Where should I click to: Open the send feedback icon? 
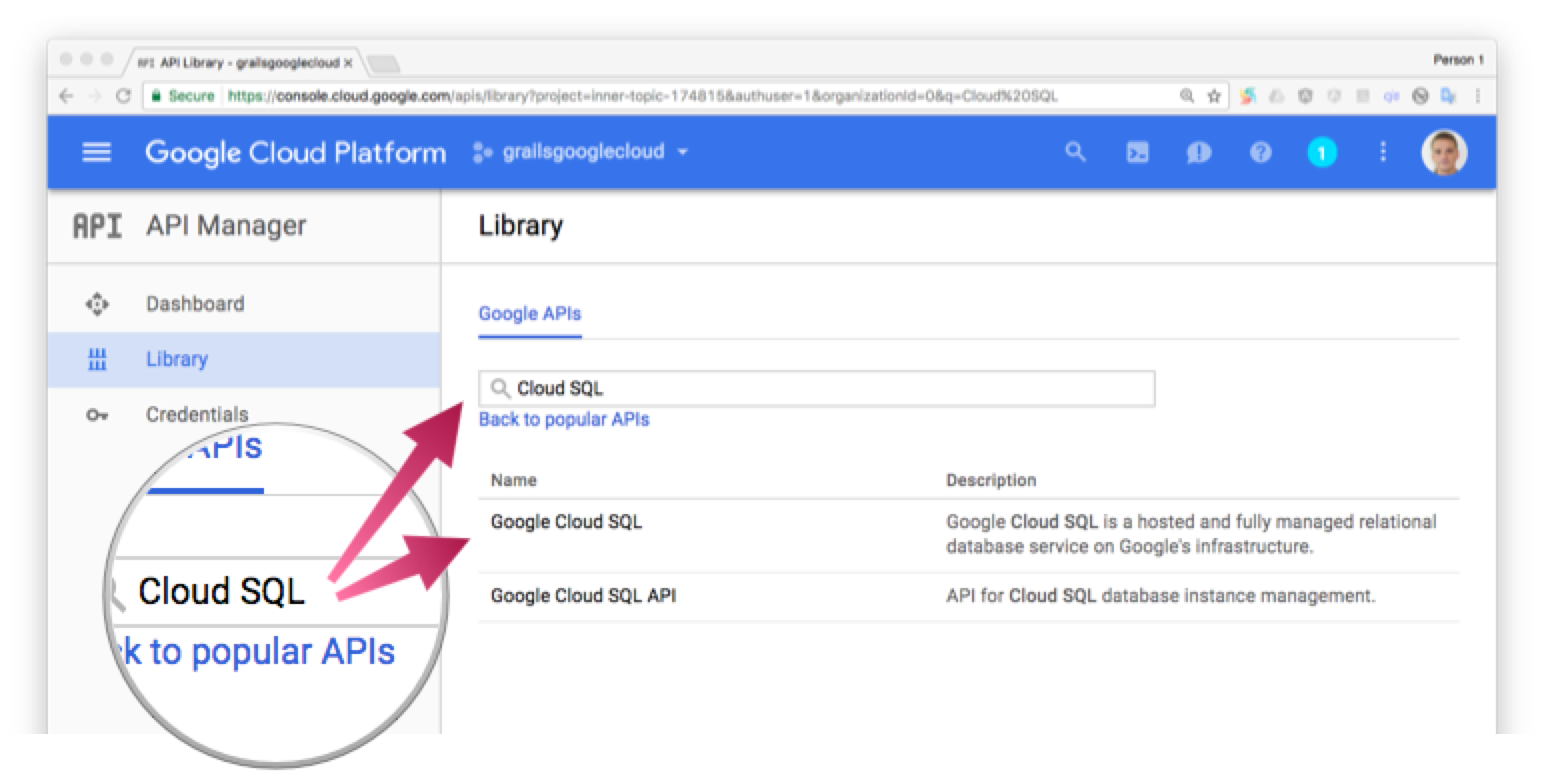[x=1199, y=152]
